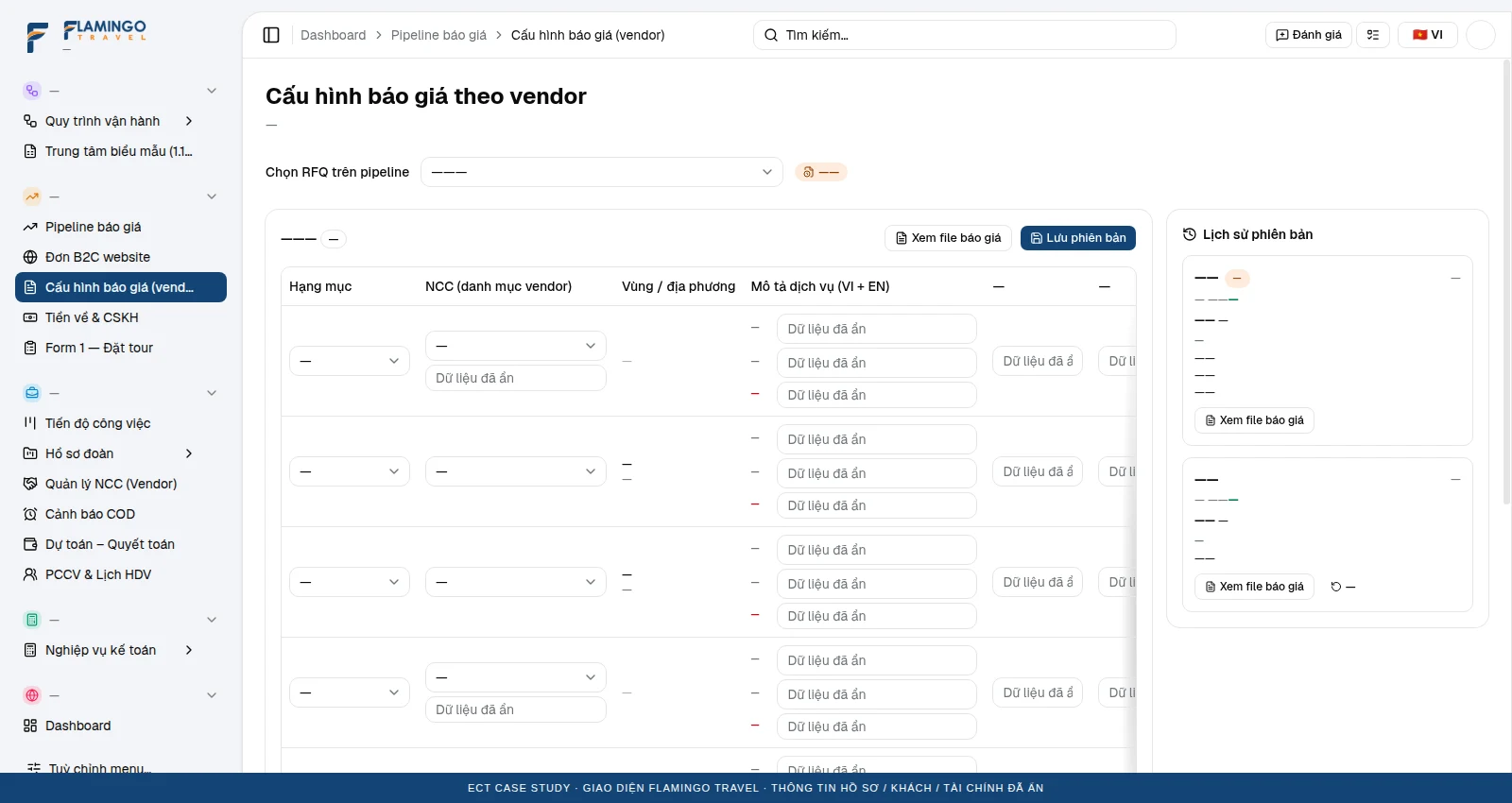Viewport: 1512px width, 803px height.
Task: Click Xem file báo giá in second version card
Action: [1254, 587]
